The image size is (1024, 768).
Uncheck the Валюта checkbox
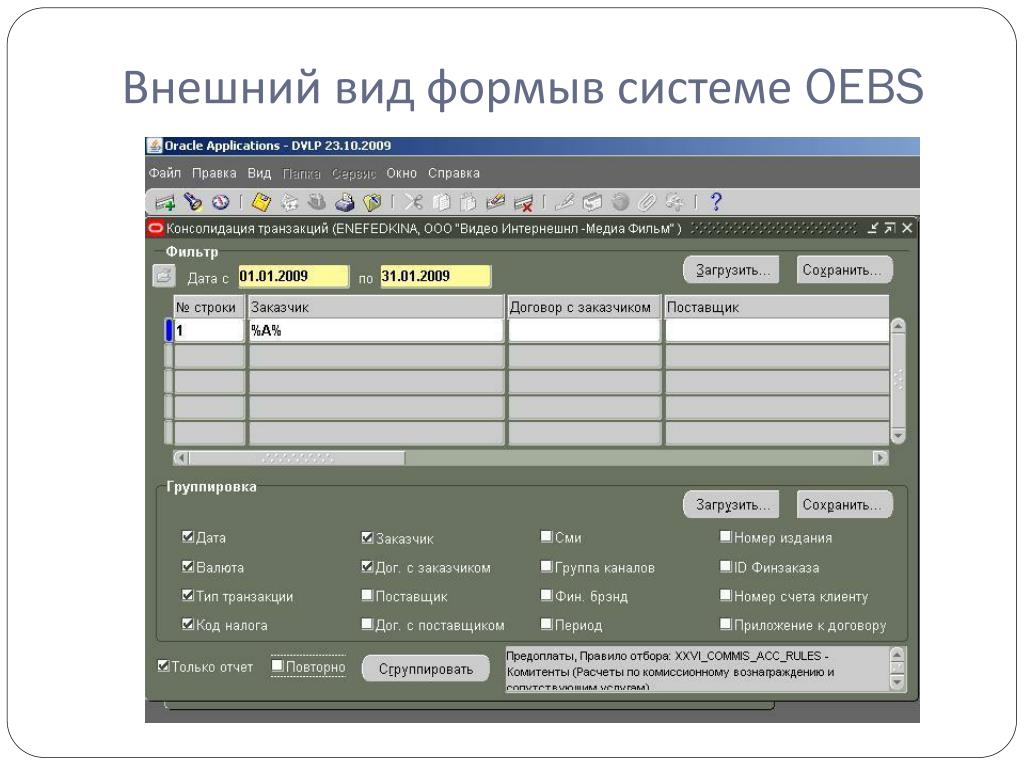(188, 566)
